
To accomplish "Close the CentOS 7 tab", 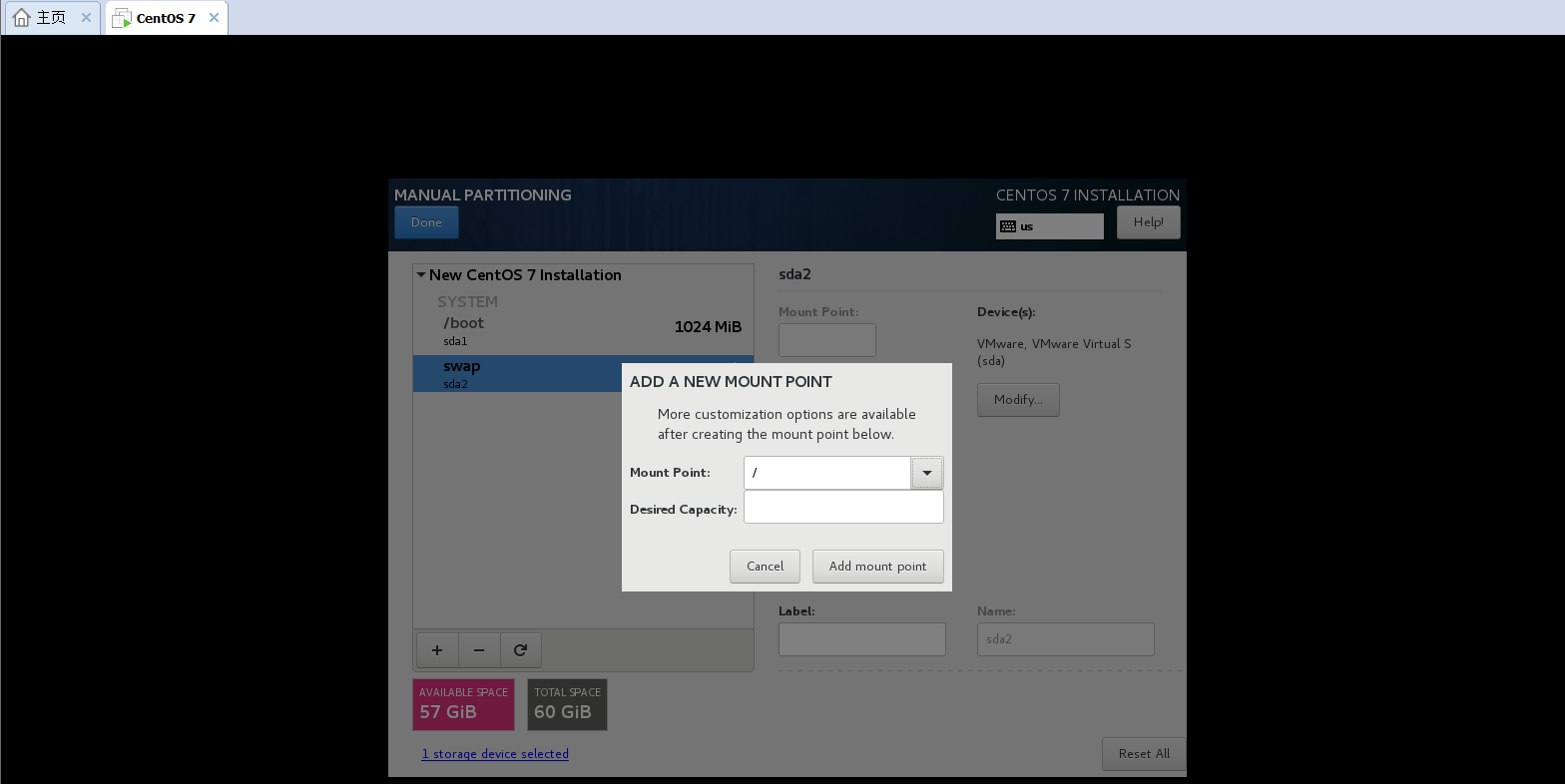I will [214, 18].
